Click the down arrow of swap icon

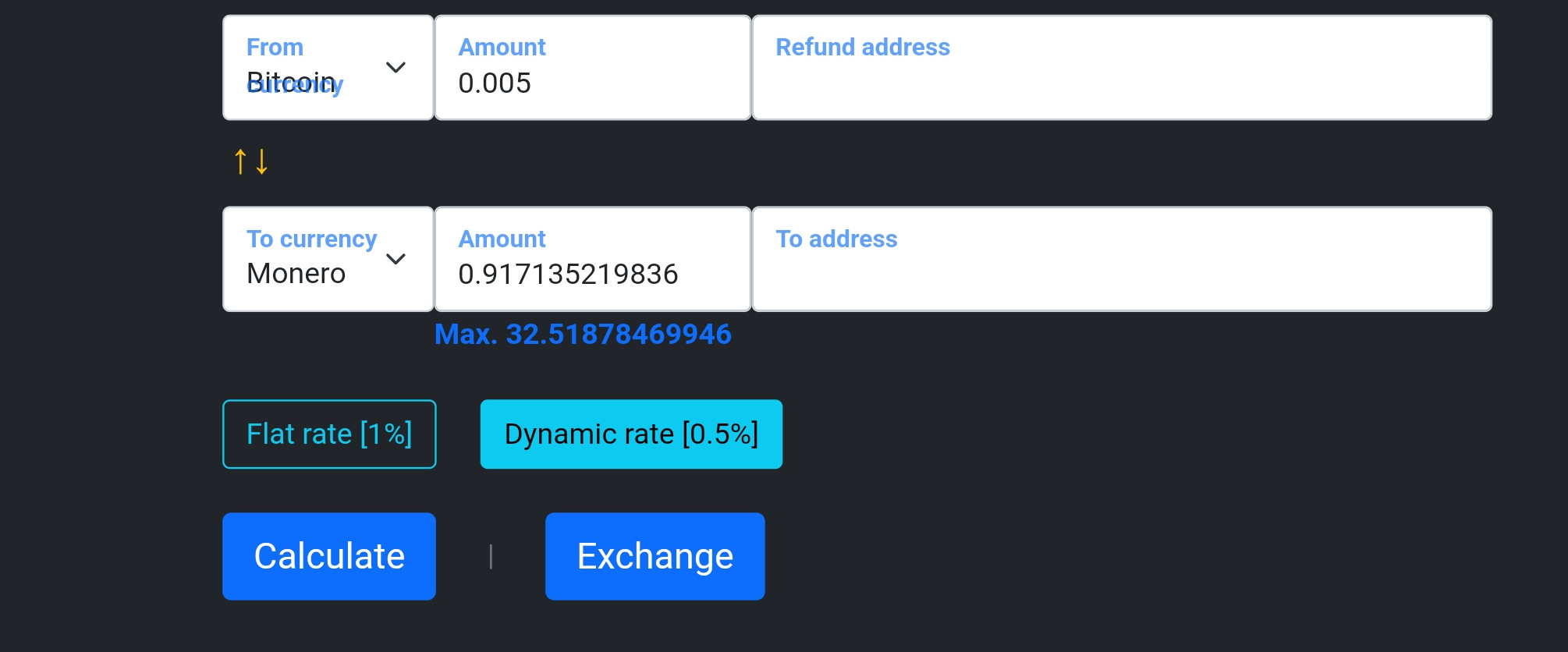262,161
